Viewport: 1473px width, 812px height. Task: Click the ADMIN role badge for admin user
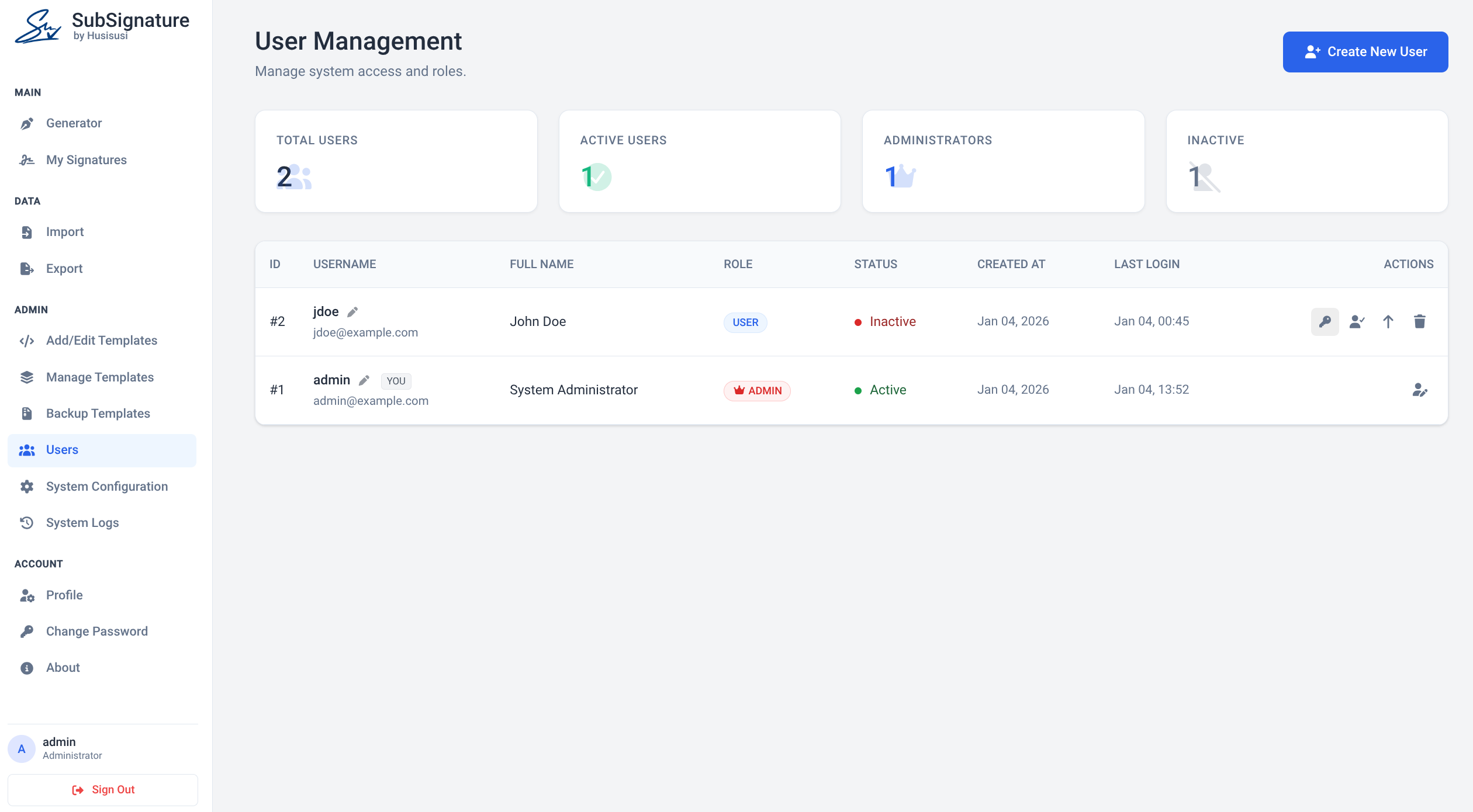point(757,390)
